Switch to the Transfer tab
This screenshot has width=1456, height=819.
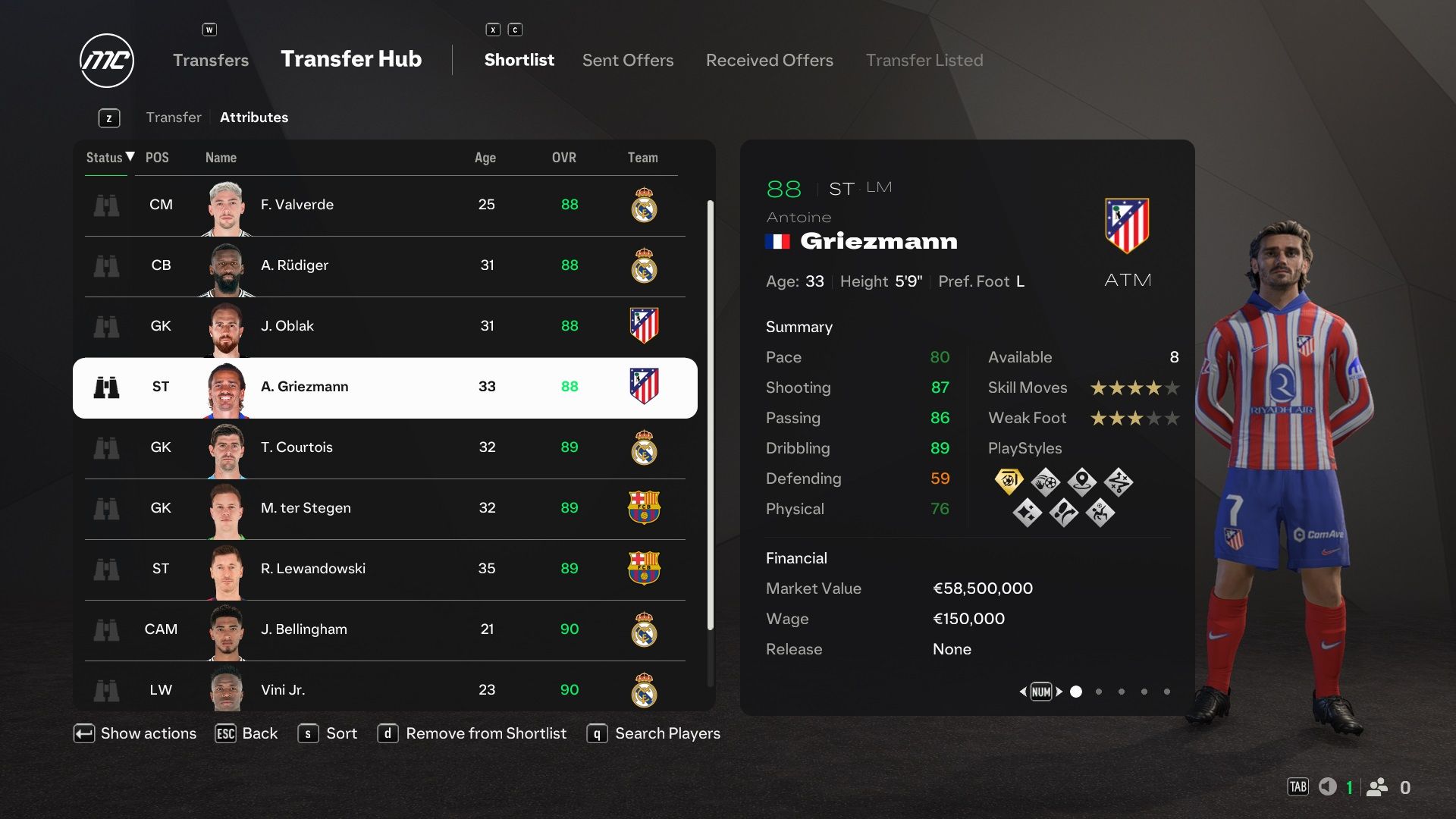tap(173, 117)
